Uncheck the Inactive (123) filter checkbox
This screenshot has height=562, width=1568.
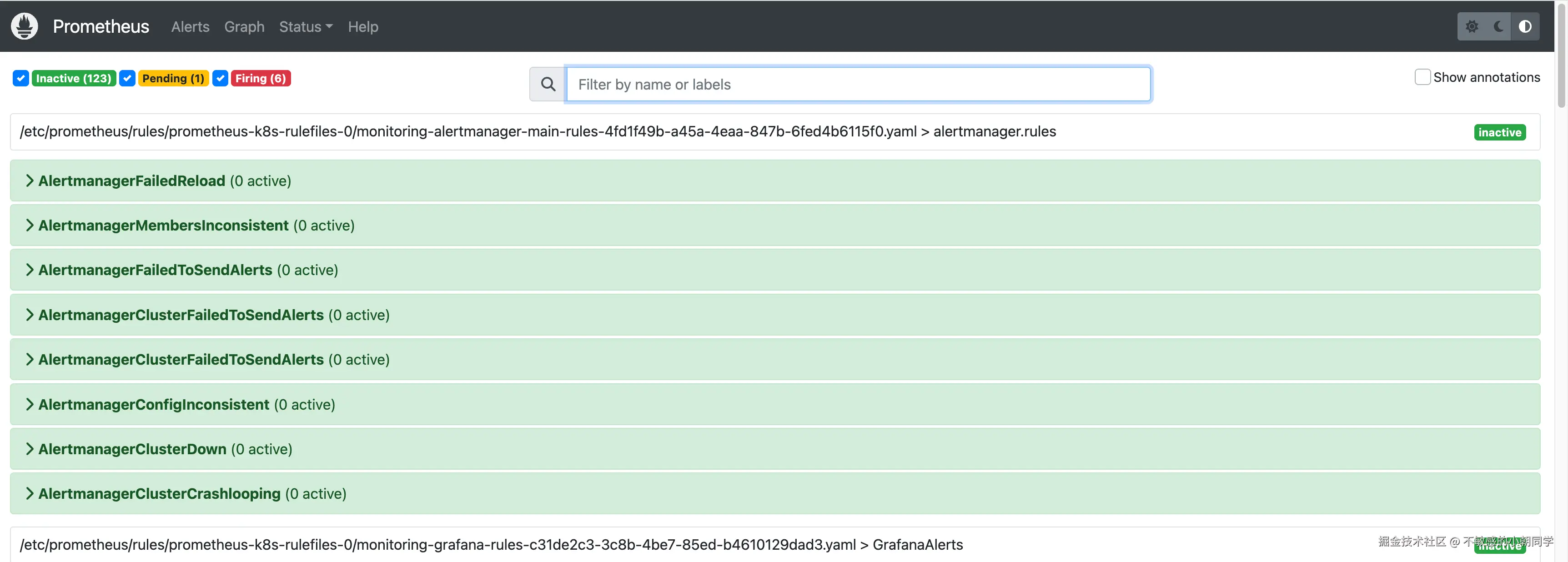21,78
